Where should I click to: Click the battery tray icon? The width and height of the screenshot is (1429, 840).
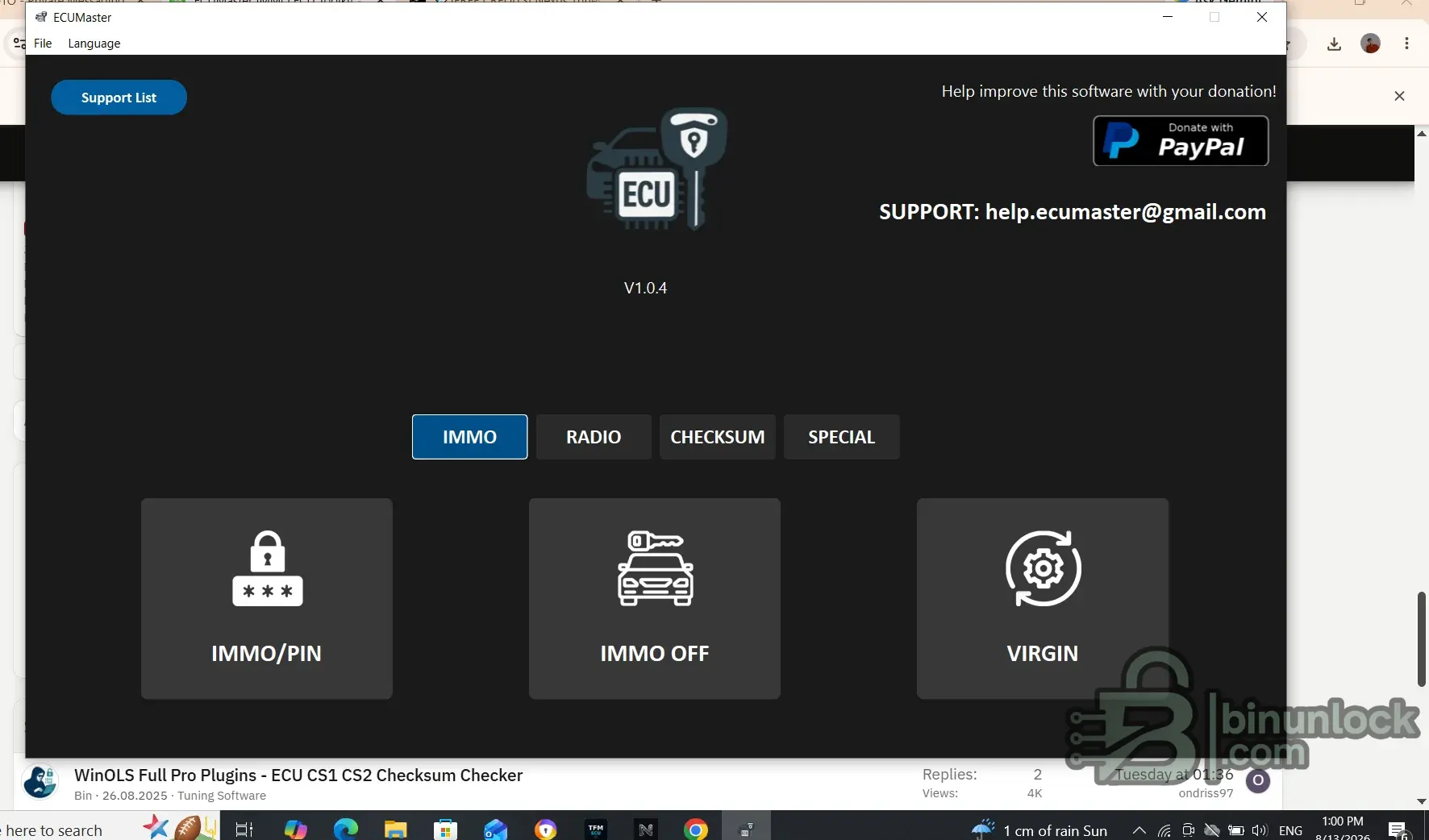coord(1236,830)
